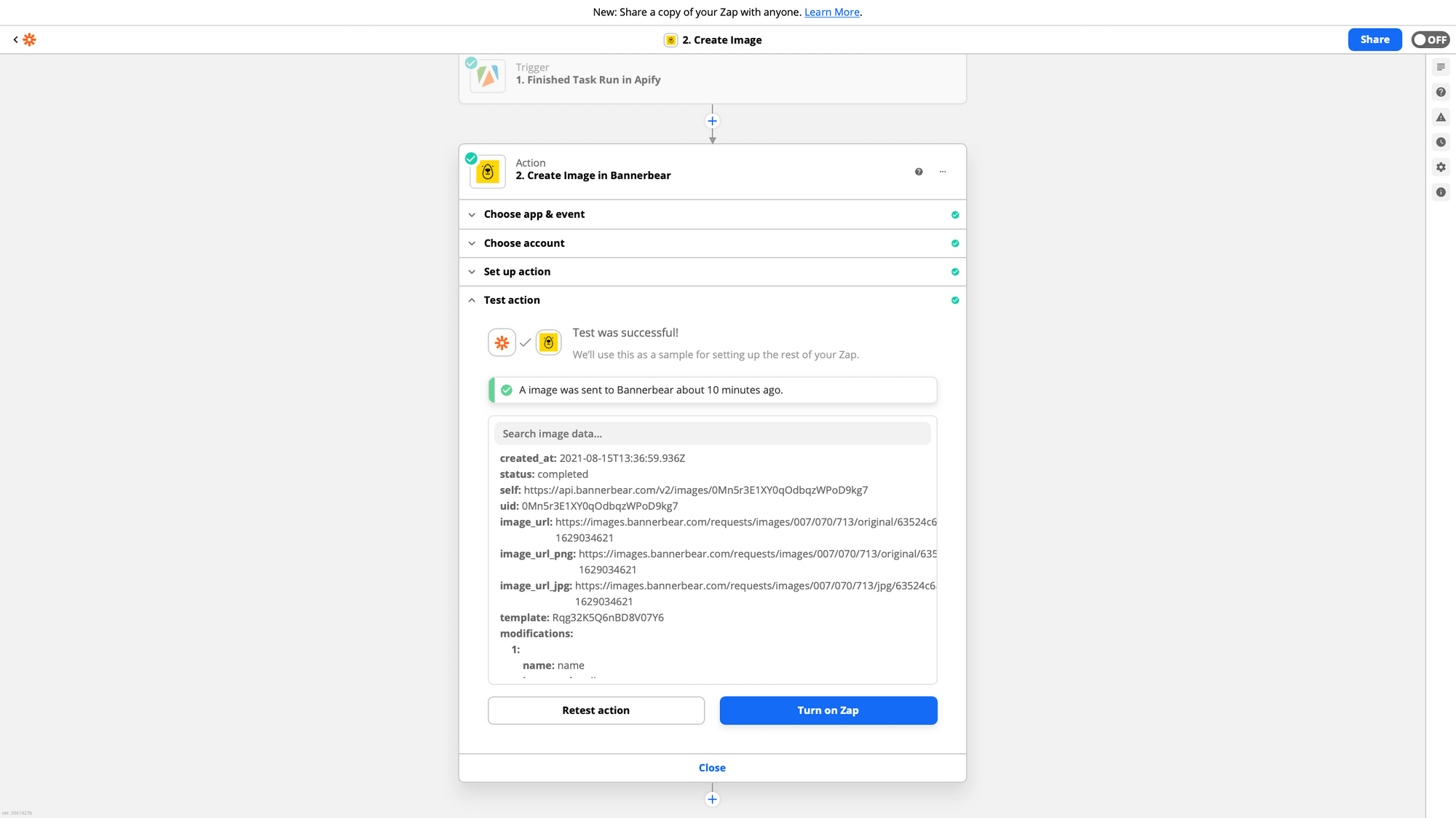Screen dimensions: 1456x818
Task: Open the warning alerts icon in sidebar
Action: [1441, 117]
